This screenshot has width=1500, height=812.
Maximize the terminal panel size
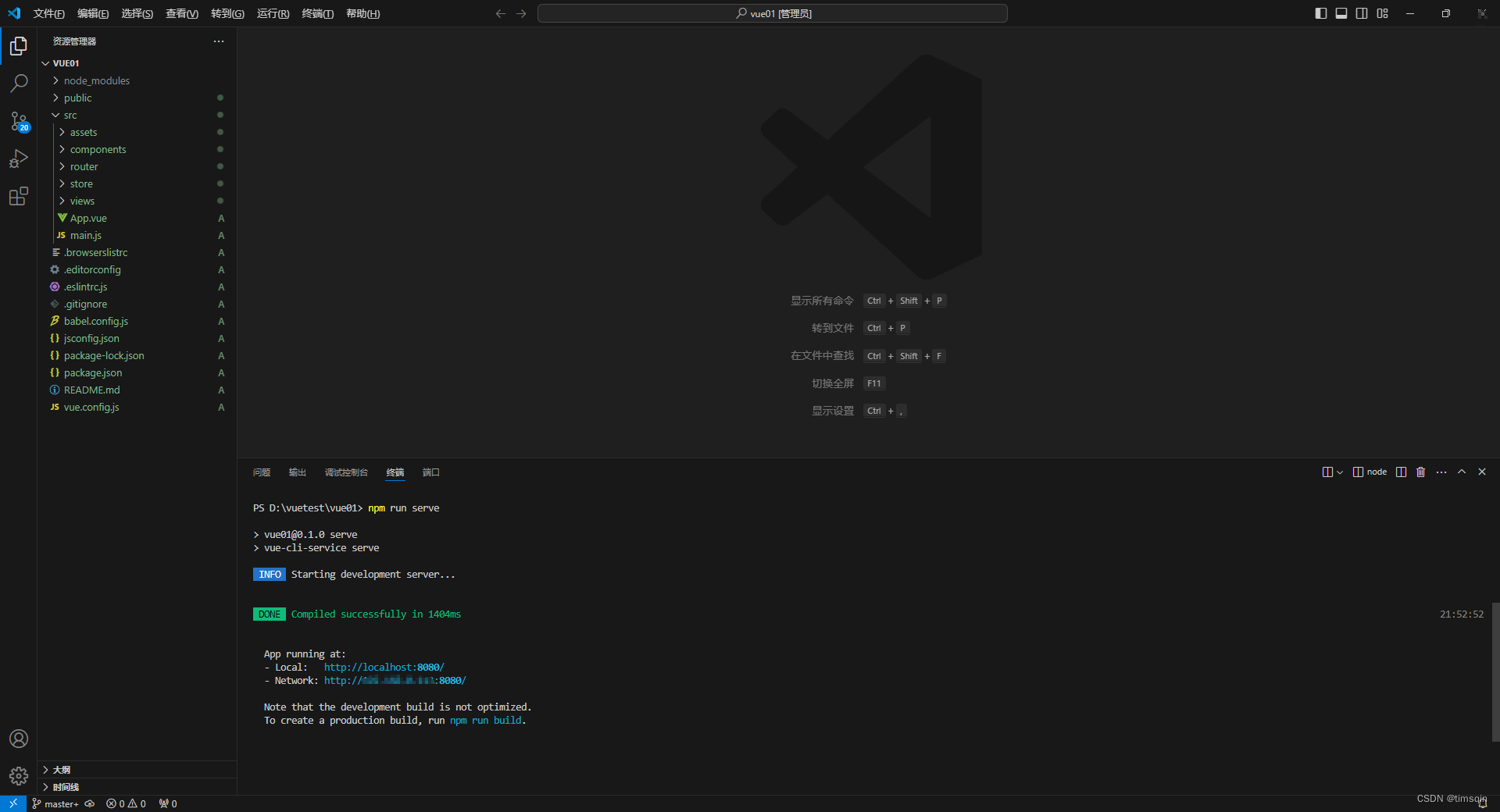1462,472
